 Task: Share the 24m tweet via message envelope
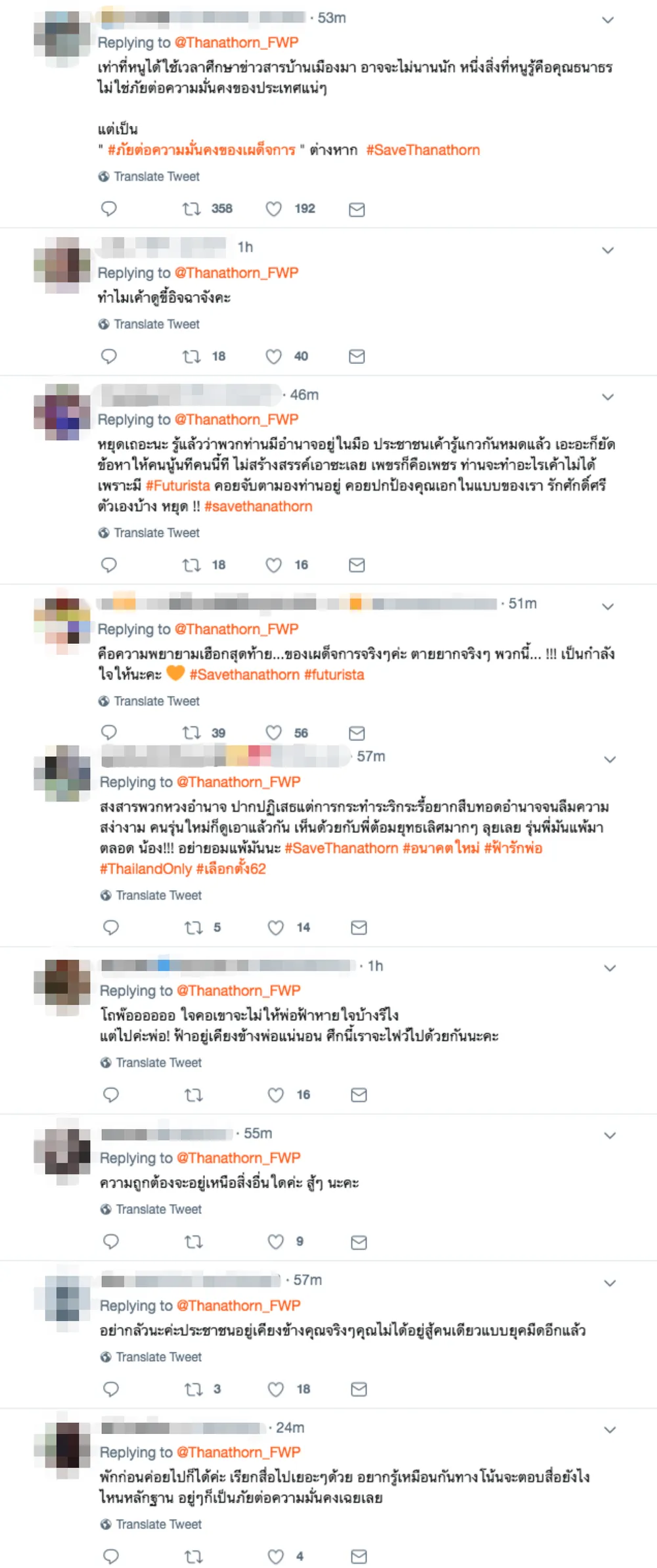(x=359, y=1556)
